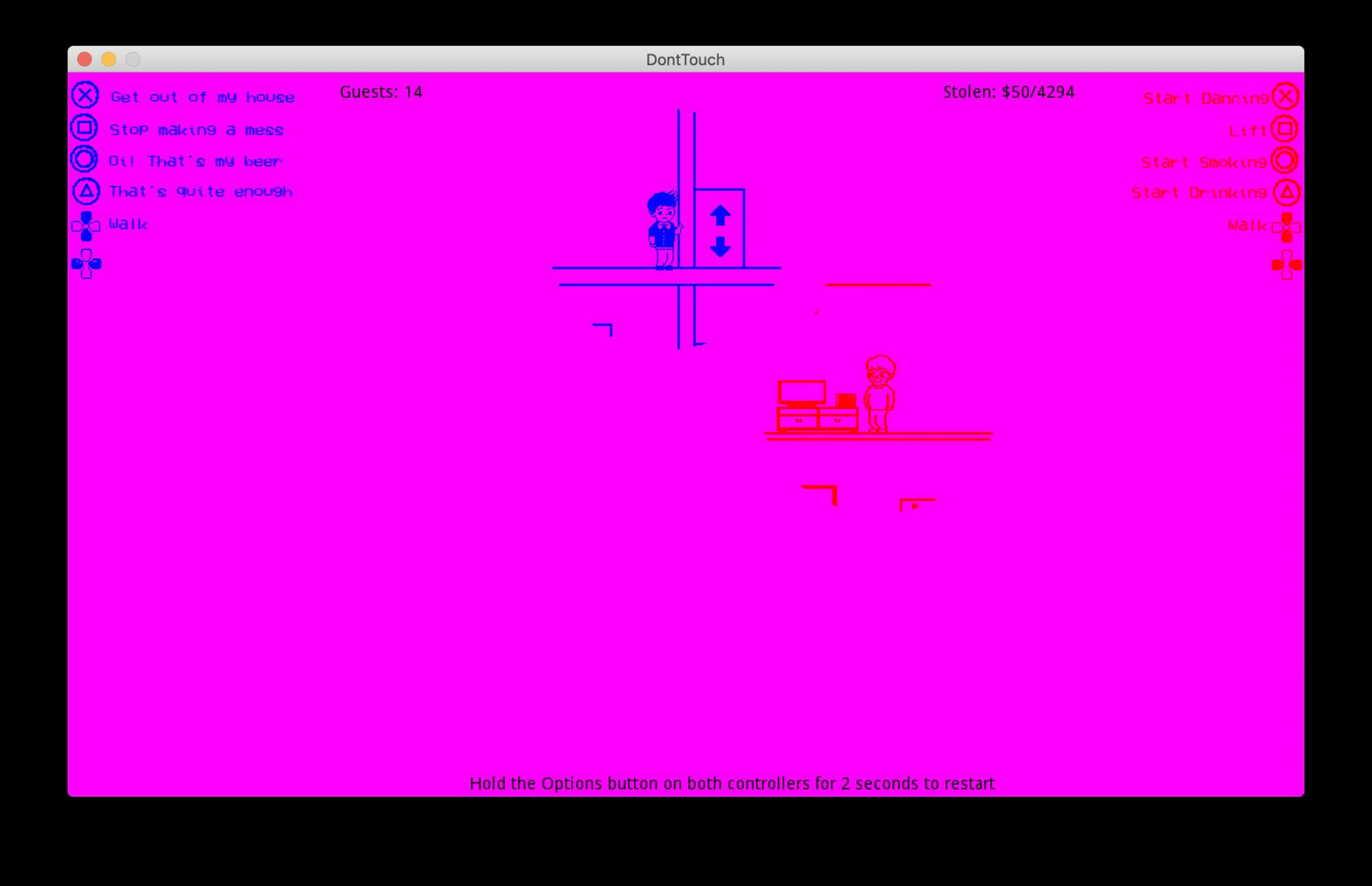This screenshot has height=886, width=1372.
Task: Click the blue triangle button icon
Action: tap(86, 191)
